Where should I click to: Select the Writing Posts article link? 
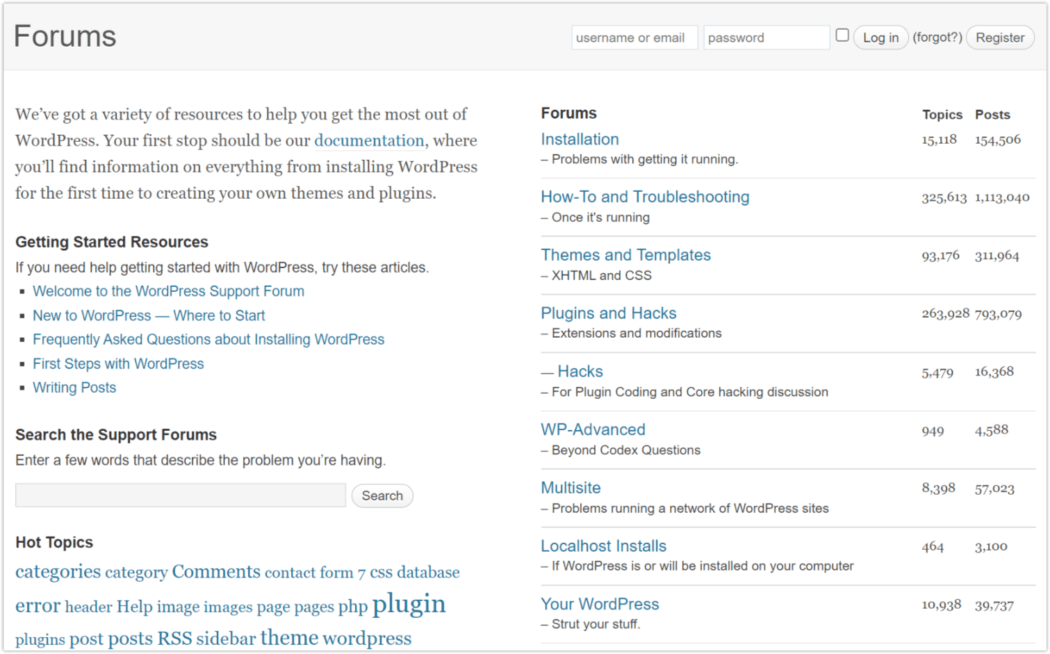(x=74, y=387)
